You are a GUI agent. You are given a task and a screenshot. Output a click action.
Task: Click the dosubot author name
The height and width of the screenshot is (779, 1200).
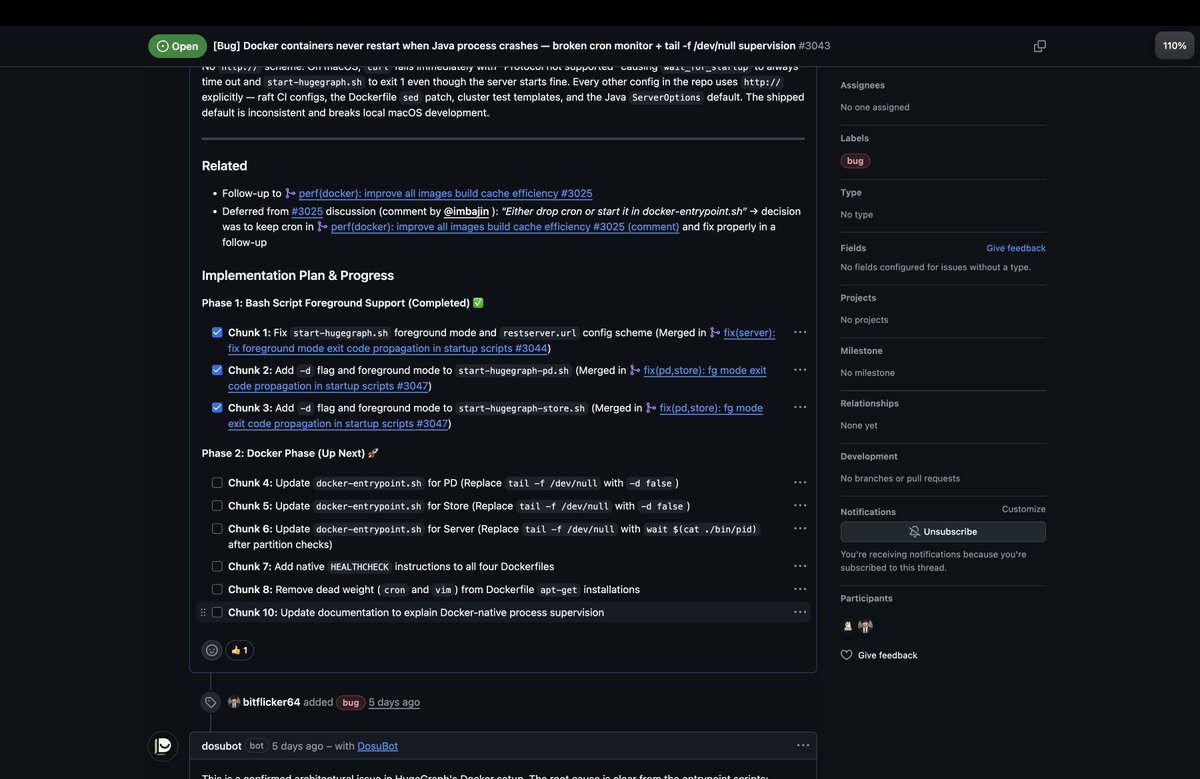[x=222, y=746]
